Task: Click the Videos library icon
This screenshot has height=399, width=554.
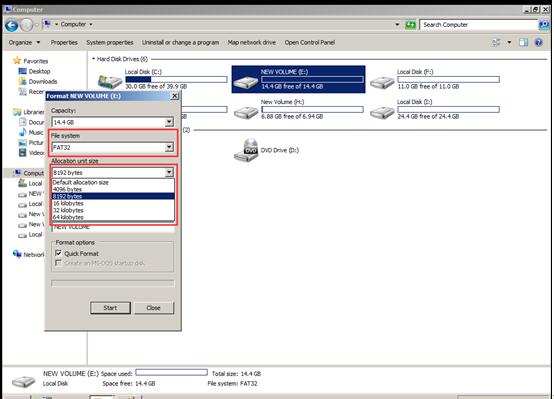Action: coord(22,153)
